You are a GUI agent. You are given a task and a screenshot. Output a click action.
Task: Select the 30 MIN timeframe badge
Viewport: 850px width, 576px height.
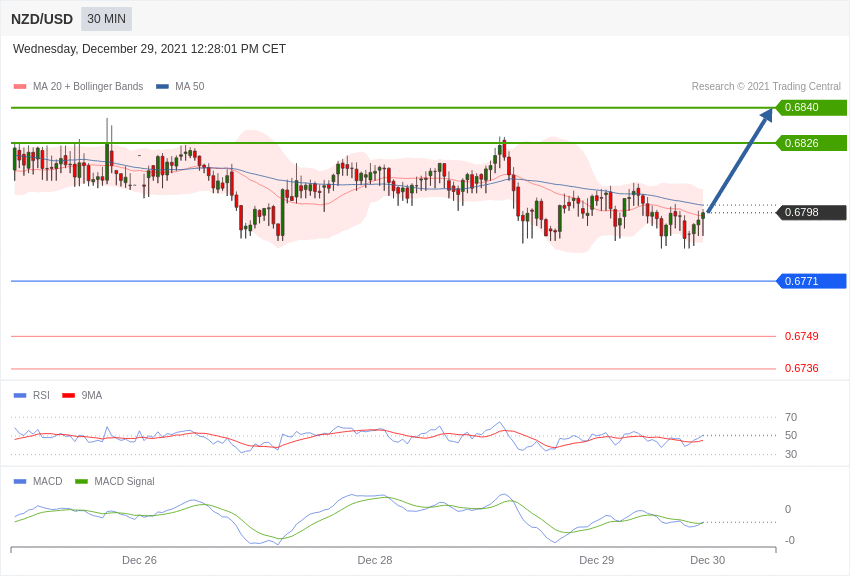[x=106, y=19]
